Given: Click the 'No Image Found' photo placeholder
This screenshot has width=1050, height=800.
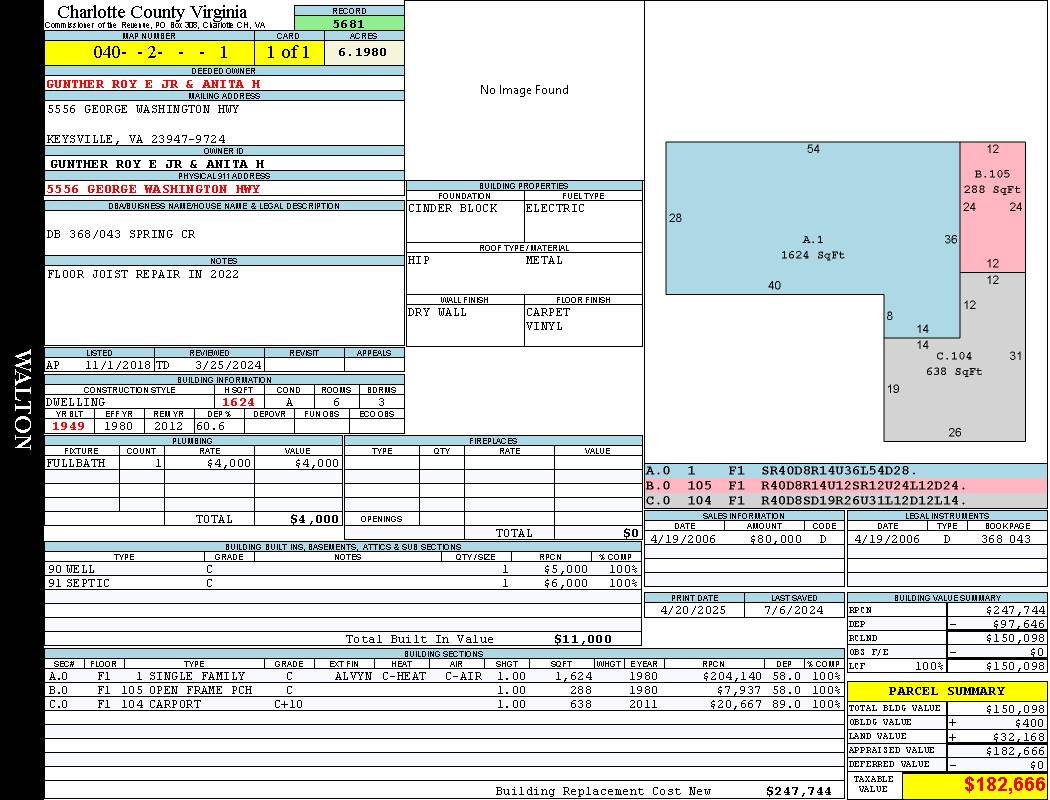Looking at the screenshot, I should point(524,90).
